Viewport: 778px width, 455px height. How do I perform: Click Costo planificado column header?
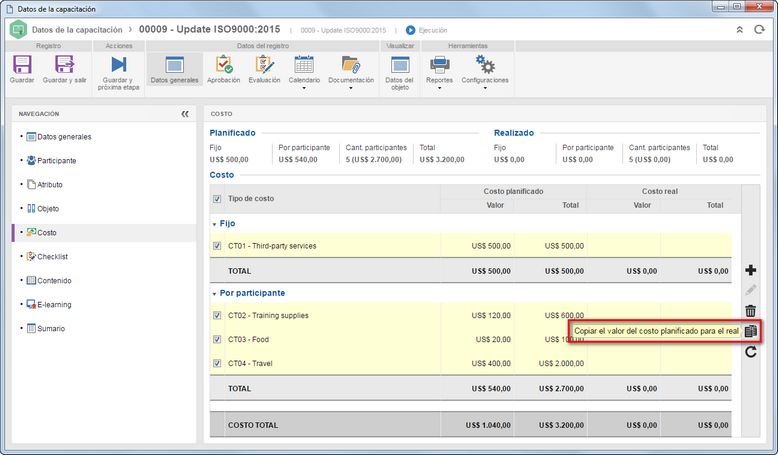513,191
